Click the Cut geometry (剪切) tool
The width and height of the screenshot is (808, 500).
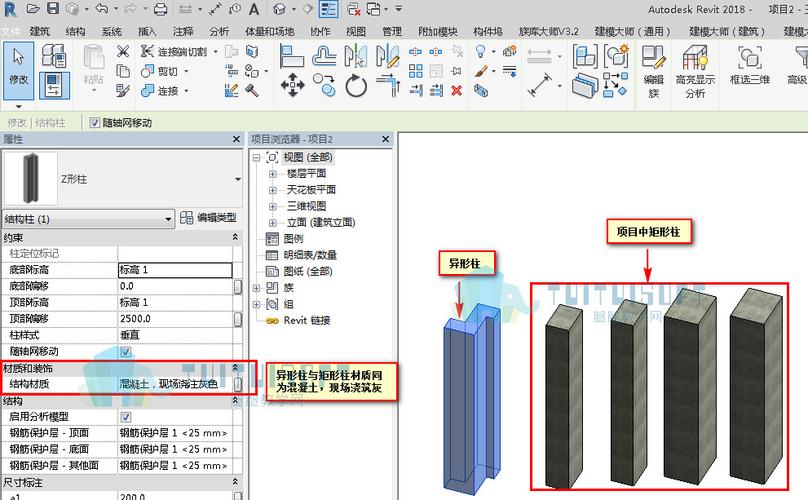159,71
